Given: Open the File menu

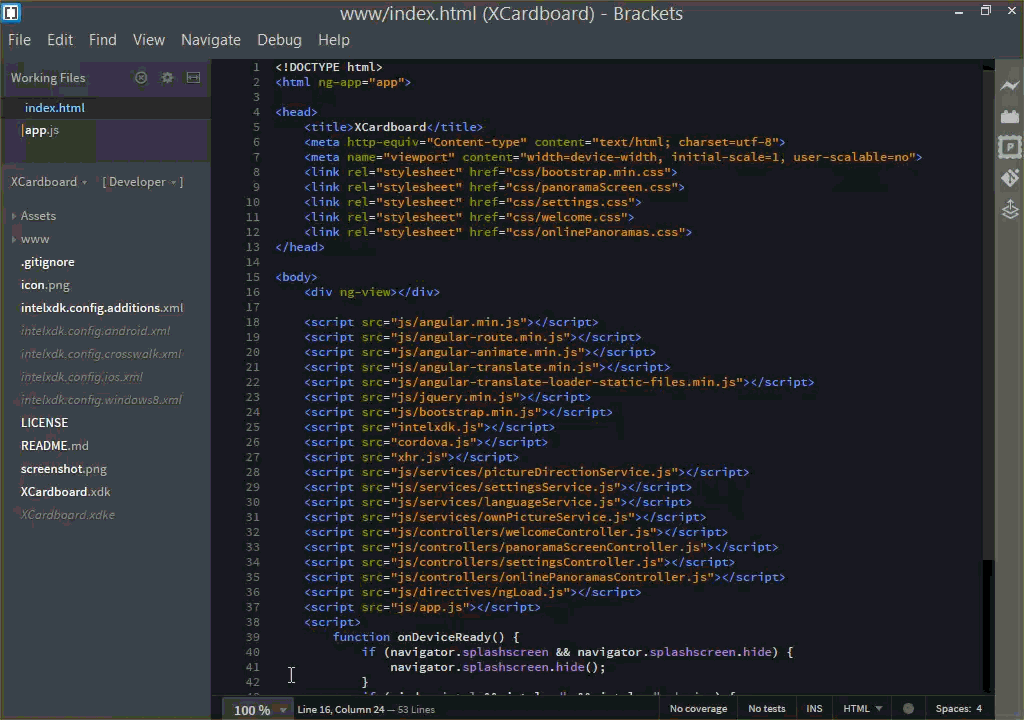Looking at the screenshot, I should 20,40.
